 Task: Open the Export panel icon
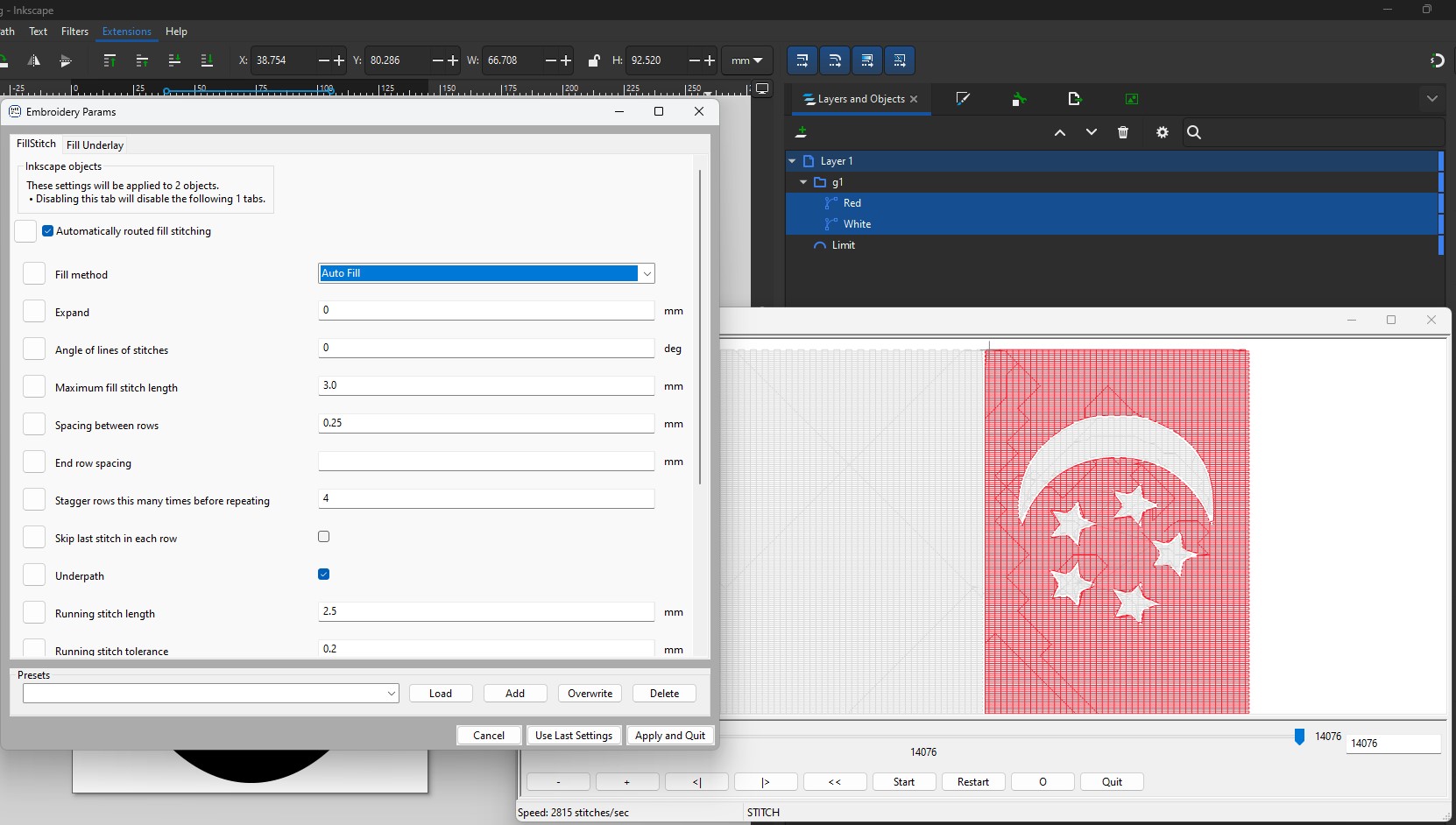1075,99
